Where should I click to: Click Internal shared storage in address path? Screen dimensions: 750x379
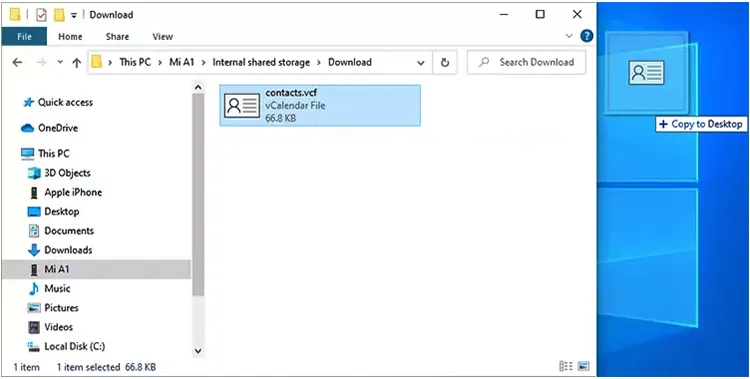[x=261, y=62]
